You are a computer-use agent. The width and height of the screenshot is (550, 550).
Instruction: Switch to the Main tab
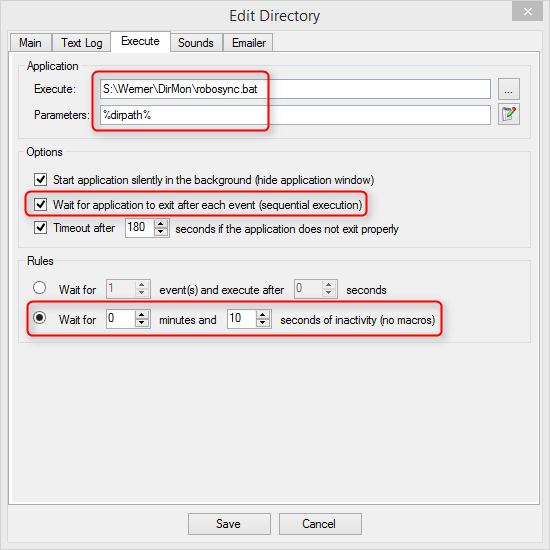pos(31,43)
